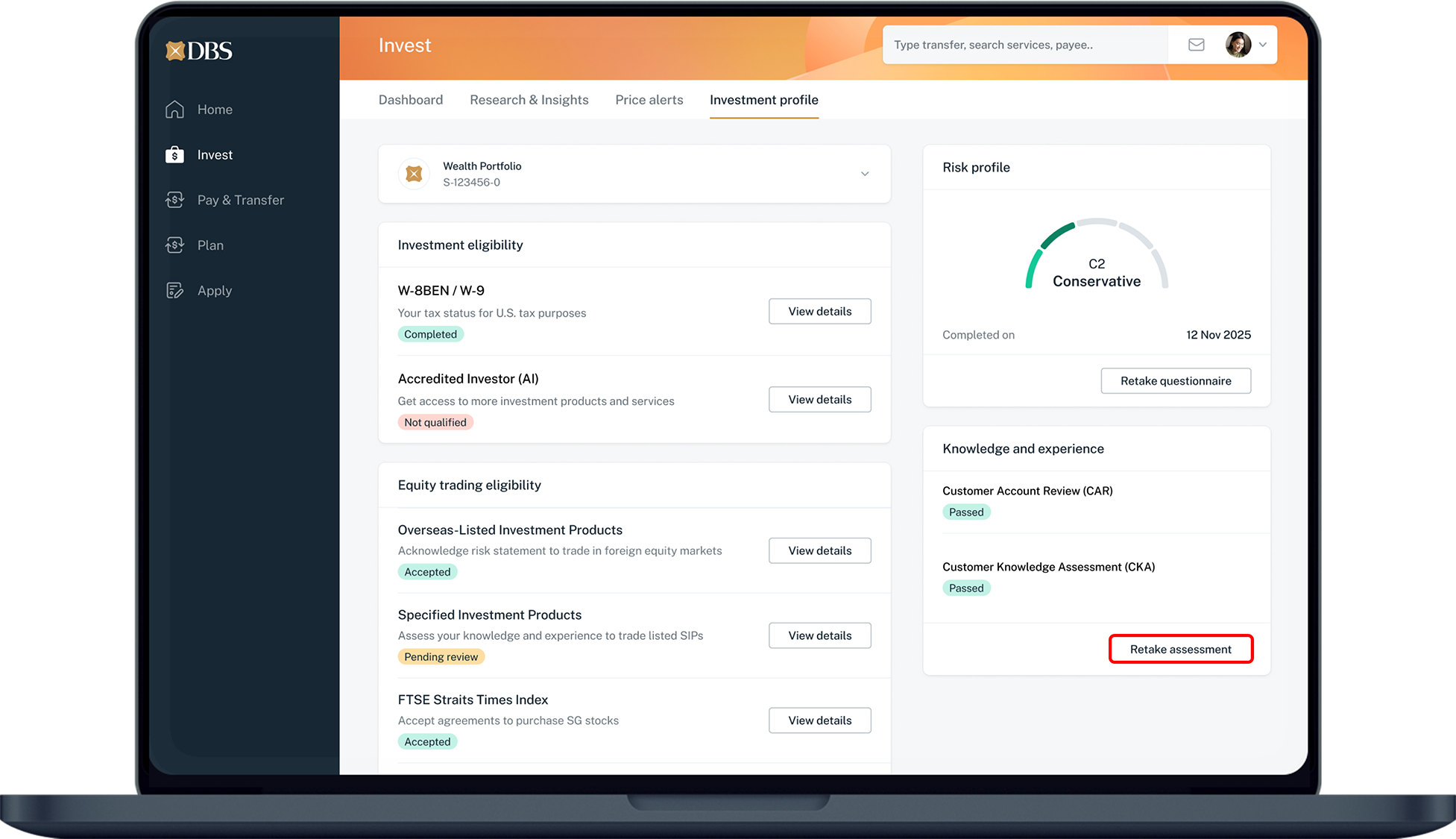Open the profile menu chevron

1263,45
